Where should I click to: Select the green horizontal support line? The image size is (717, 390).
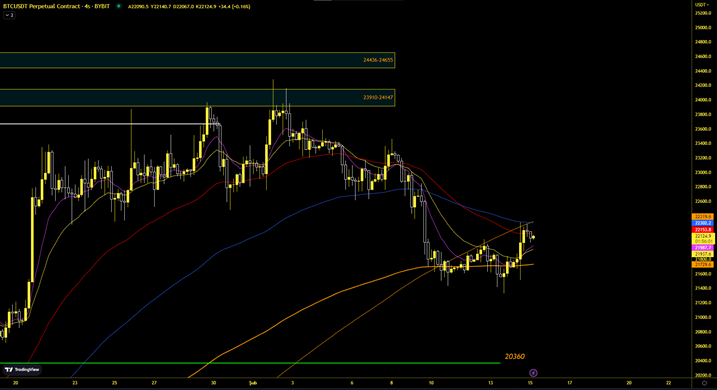click(250, 363)
